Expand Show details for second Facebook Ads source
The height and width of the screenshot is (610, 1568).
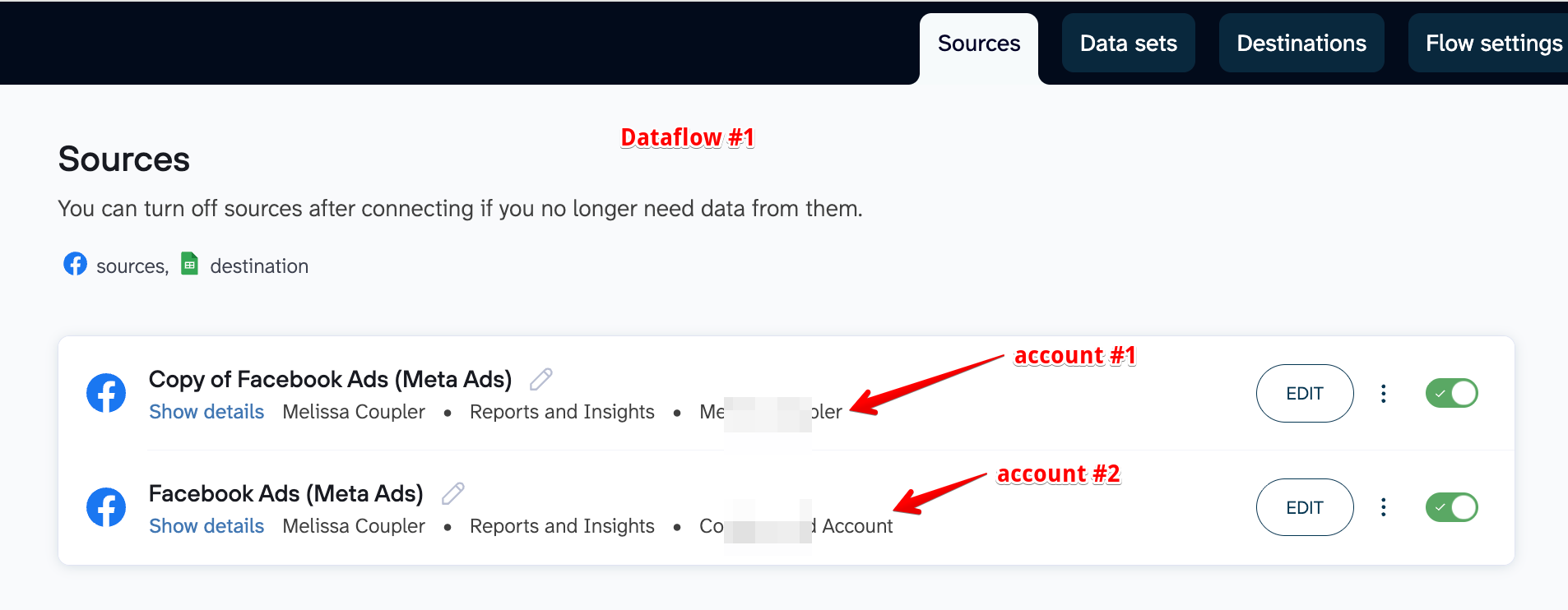pyautogui.click(x=206, y=526)
